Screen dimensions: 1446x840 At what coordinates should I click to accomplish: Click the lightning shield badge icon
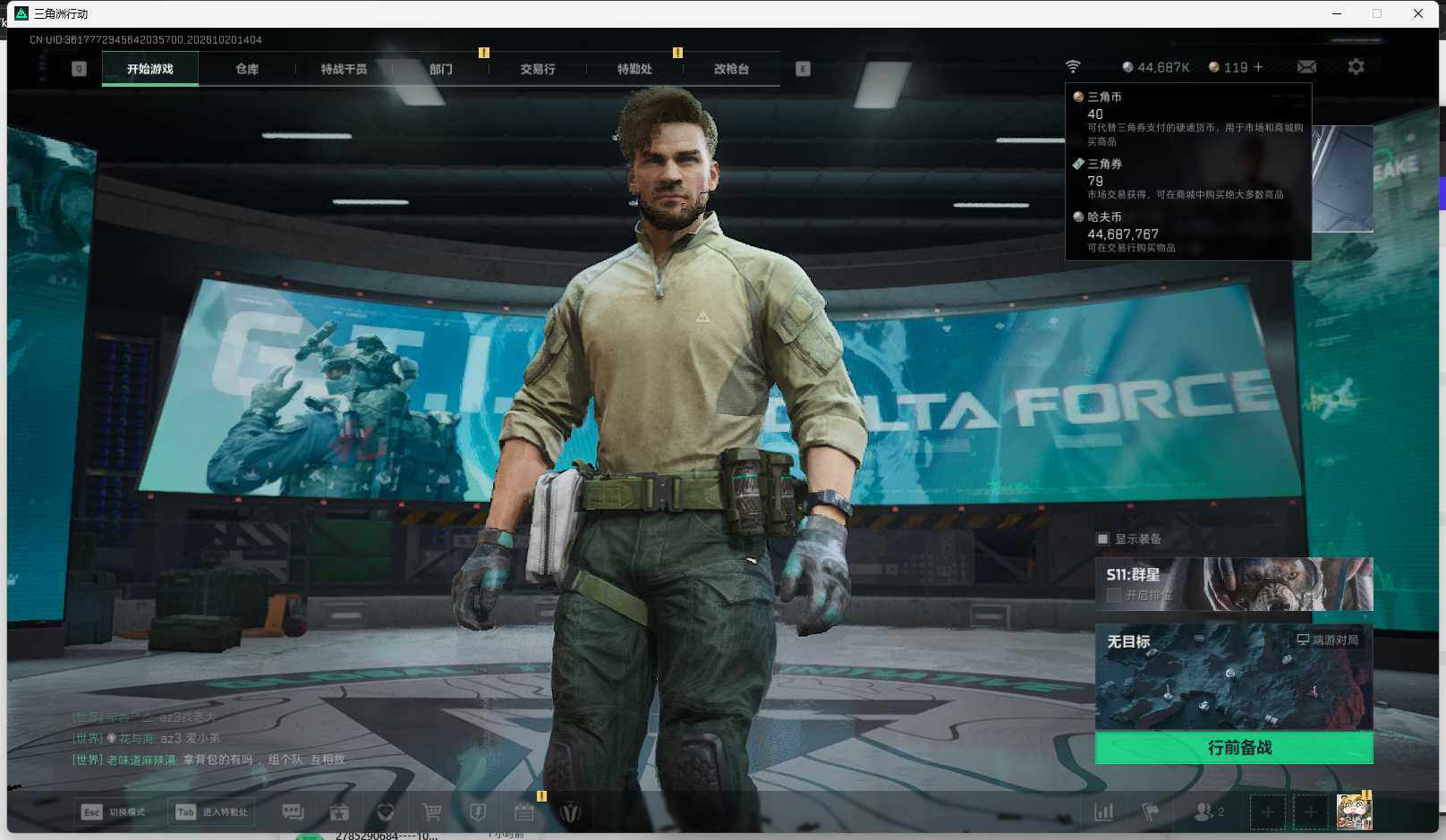click(x=478, y=812)
